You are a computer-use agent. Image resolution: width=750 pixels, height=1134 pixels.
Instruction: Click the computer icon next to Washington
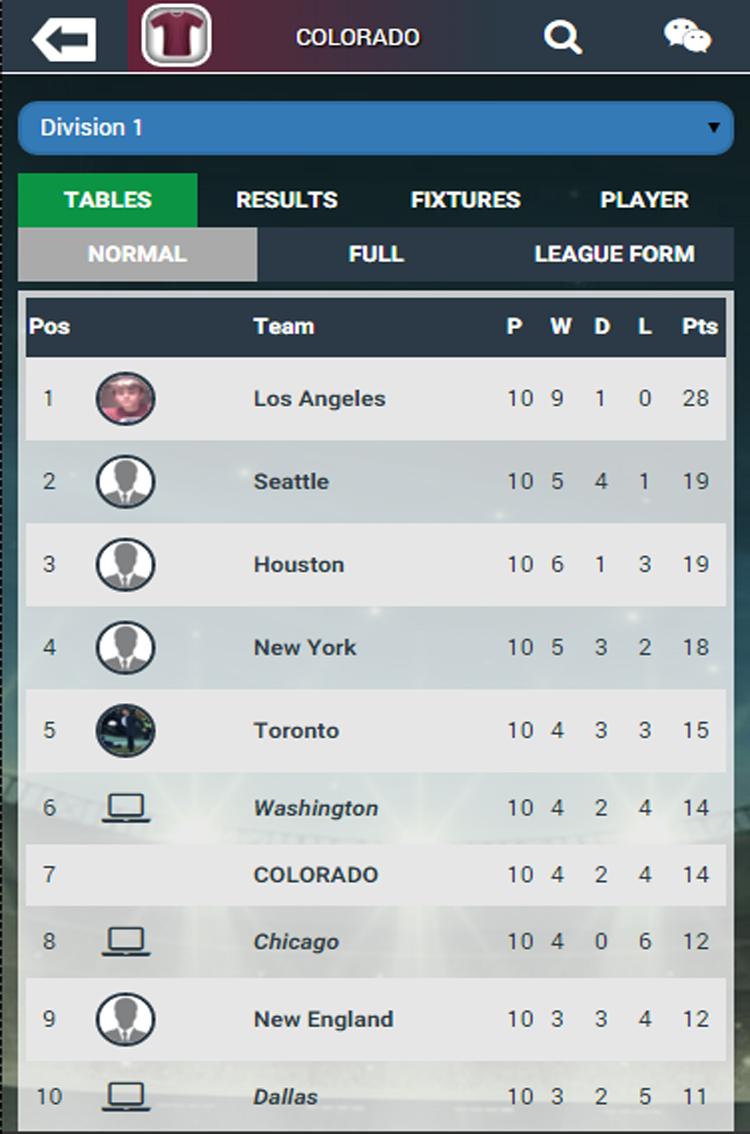125,807
